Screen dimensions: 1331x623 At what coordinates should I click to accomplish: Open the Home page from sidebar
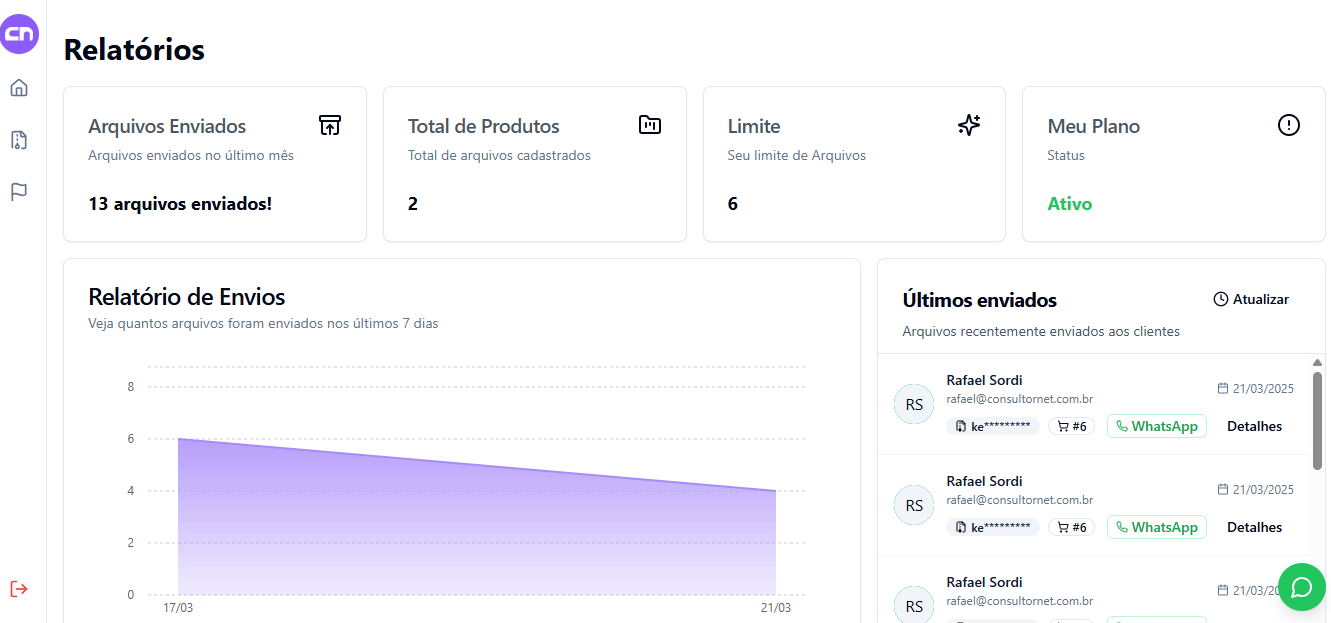(19, 88)
